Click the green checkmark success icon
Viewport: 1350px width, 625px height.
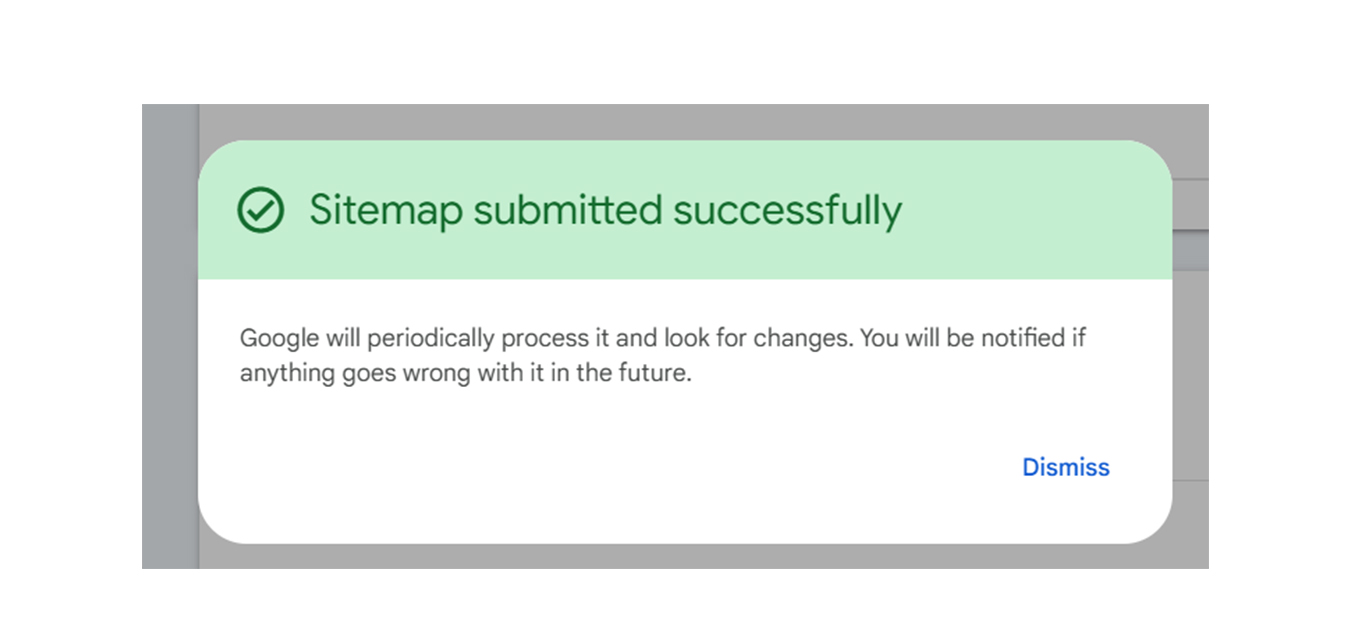260,211
